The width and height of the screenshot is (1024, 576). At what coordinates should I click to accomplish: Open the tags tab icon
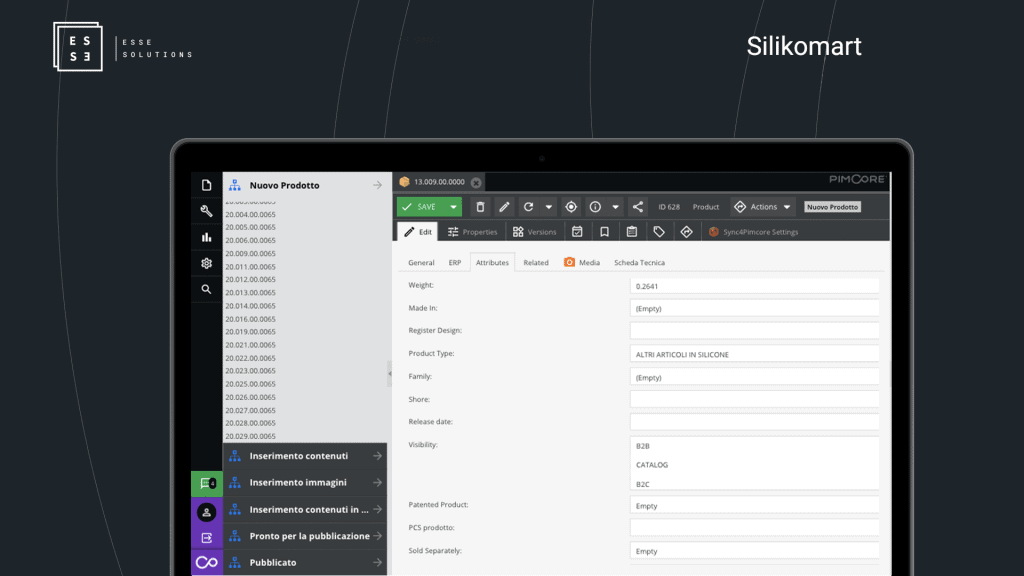tap(659, 232)
